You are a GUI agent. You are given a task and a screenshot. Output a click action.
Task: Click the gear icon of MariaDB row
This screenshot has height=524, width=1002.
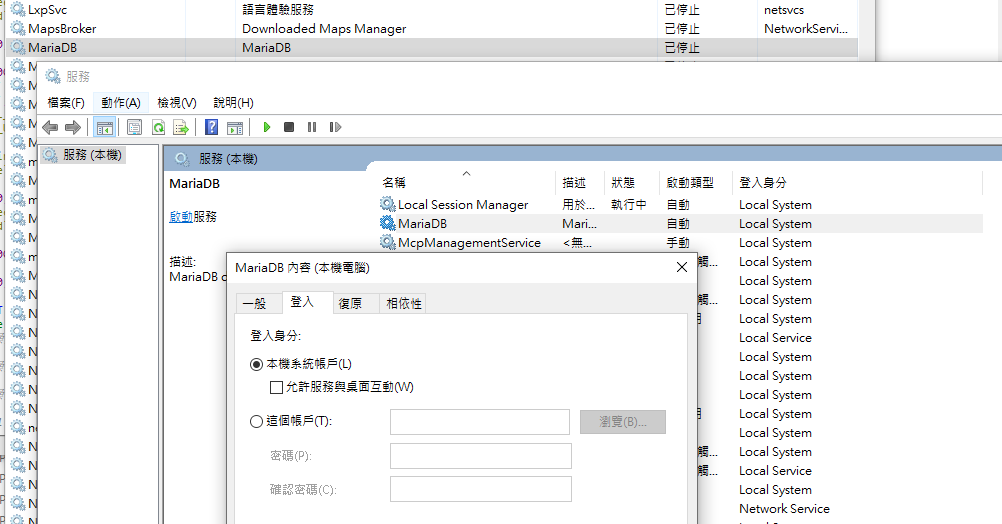(387, 223)
